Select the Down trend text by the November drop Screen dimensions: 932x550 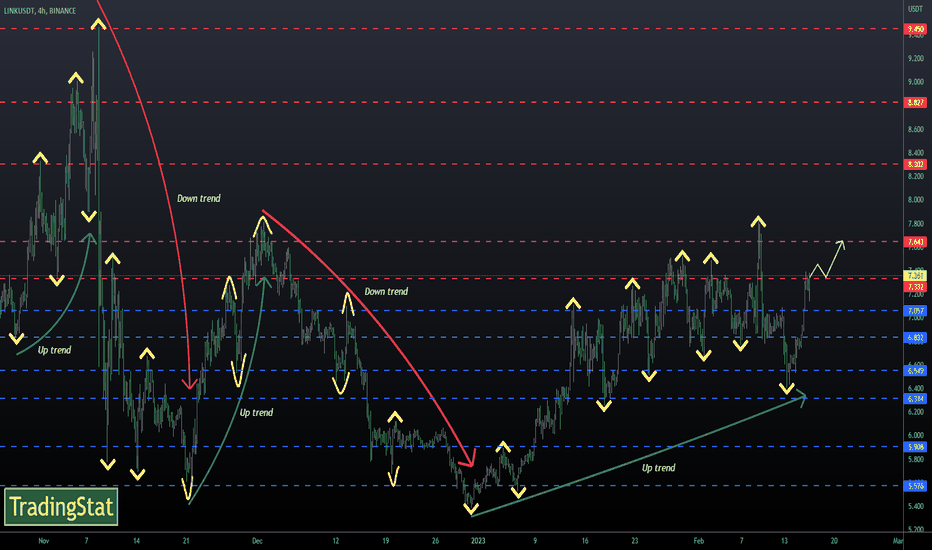[x=199, y=198]
